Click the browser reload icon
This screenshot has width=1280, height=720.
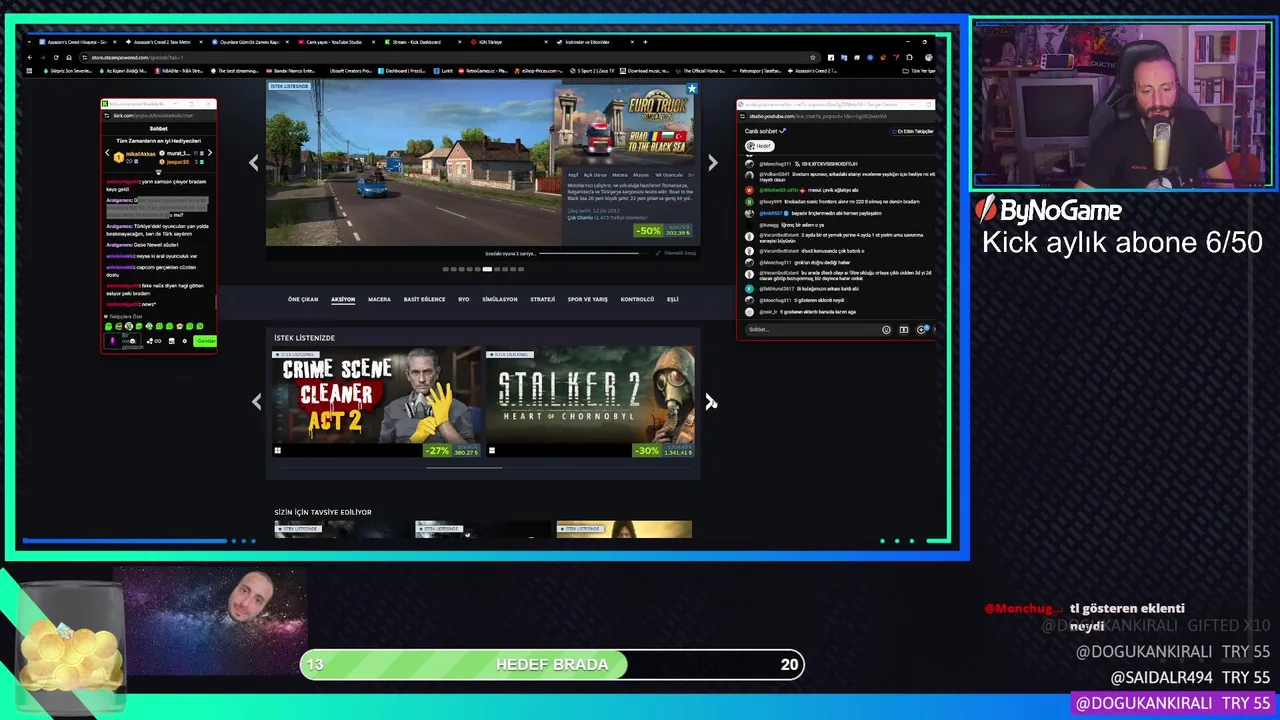click(56, 57)
